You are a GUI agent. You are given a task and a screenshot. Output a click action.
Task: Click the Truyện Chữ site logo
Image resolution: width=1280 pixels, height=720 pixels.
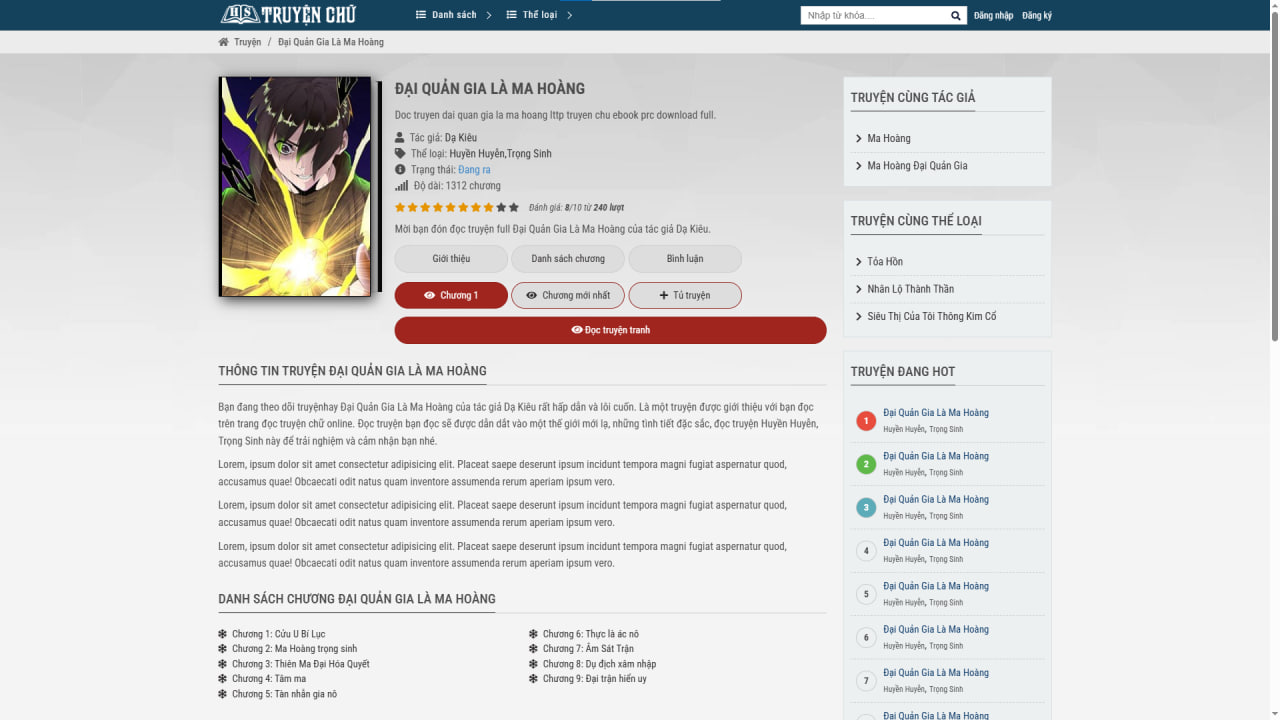coord(288,14)
